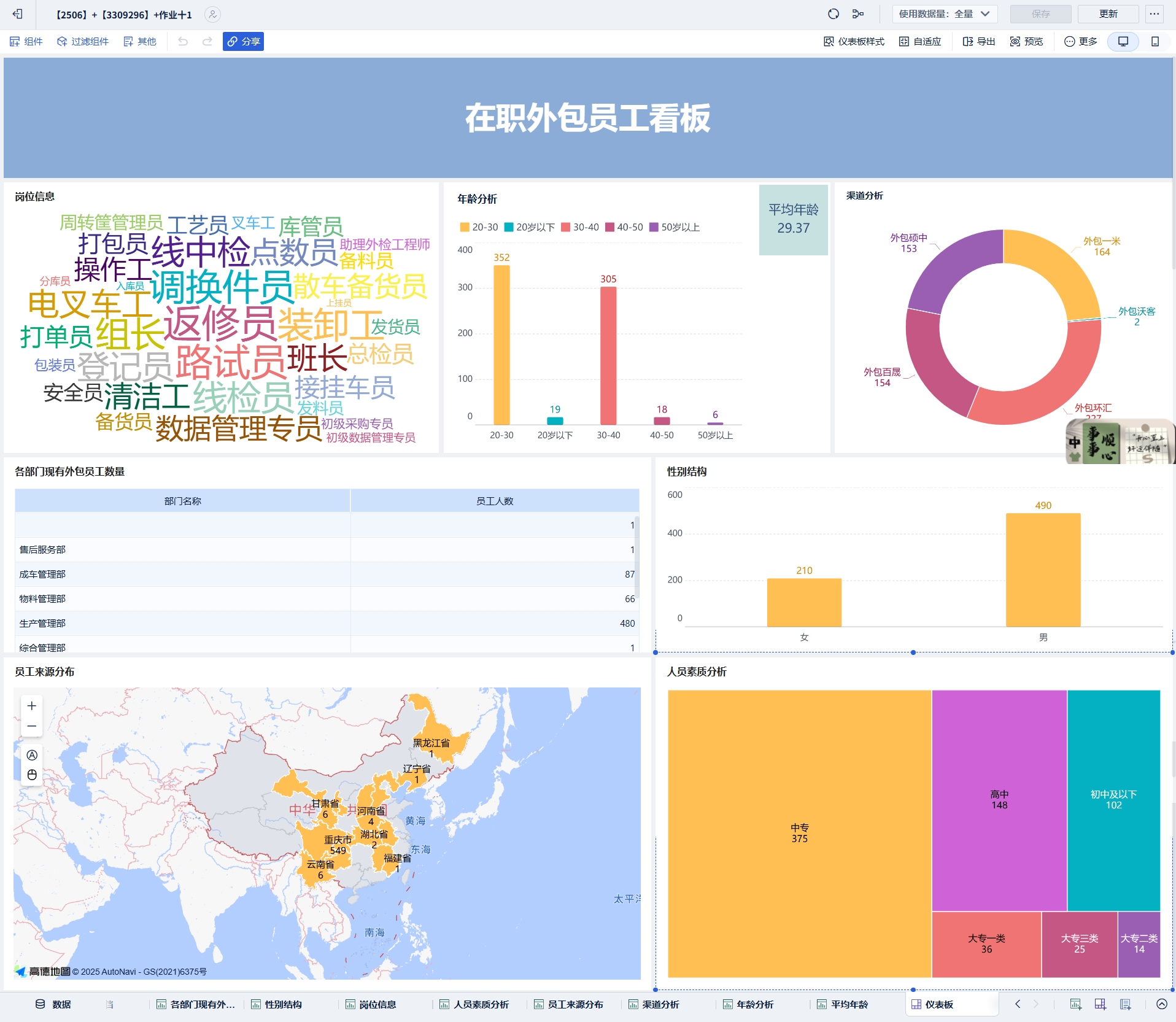The width and height of the screenshot is (1176, 1022).
Task: Click the next tabs right chevron
Action: [x=1036, y=1004]
